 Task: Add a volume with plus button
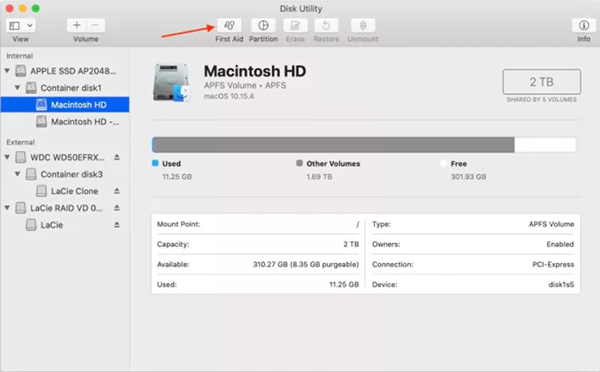[x=77, y=26]
